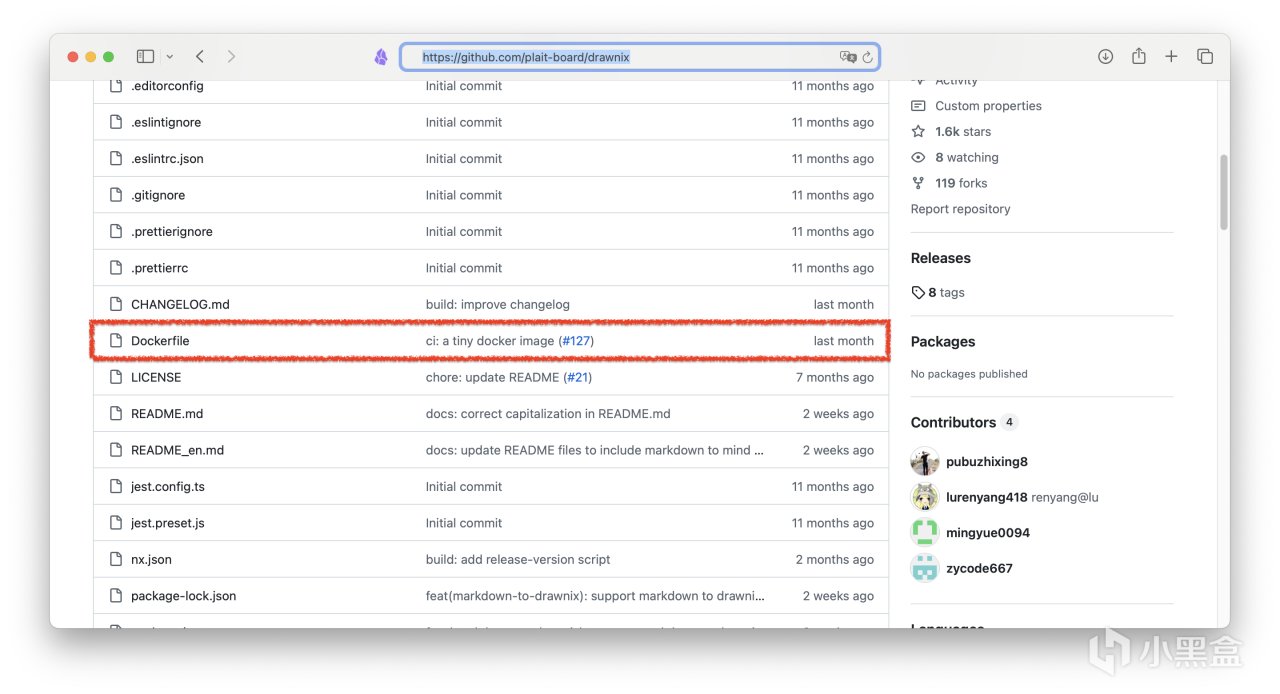Open the Releases heading link
The height and width of the screenshot is (694, 1280).
(940, 258)
